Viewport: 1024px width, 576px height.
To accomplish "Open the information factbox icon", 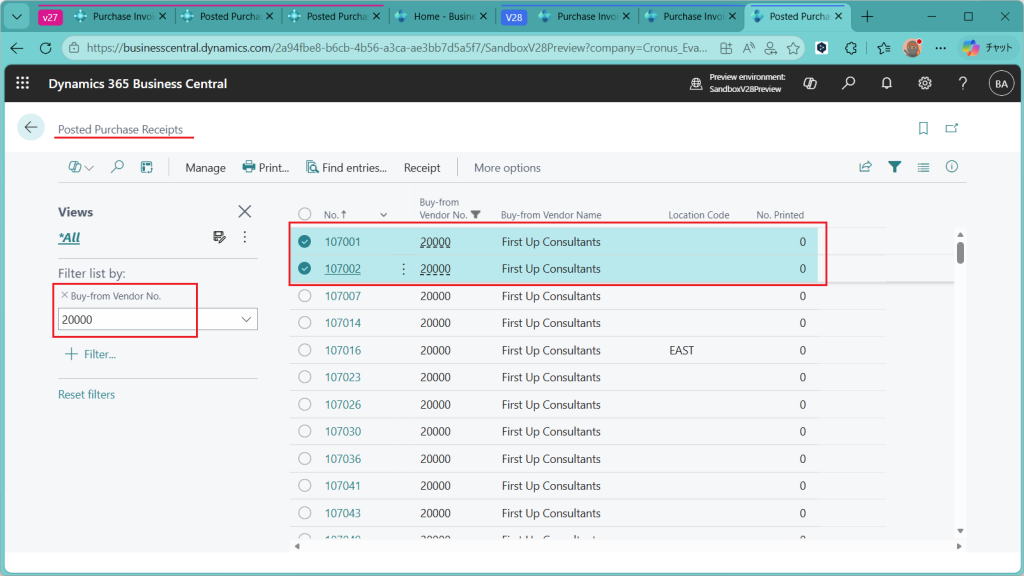I will click(x=952, y=168).
